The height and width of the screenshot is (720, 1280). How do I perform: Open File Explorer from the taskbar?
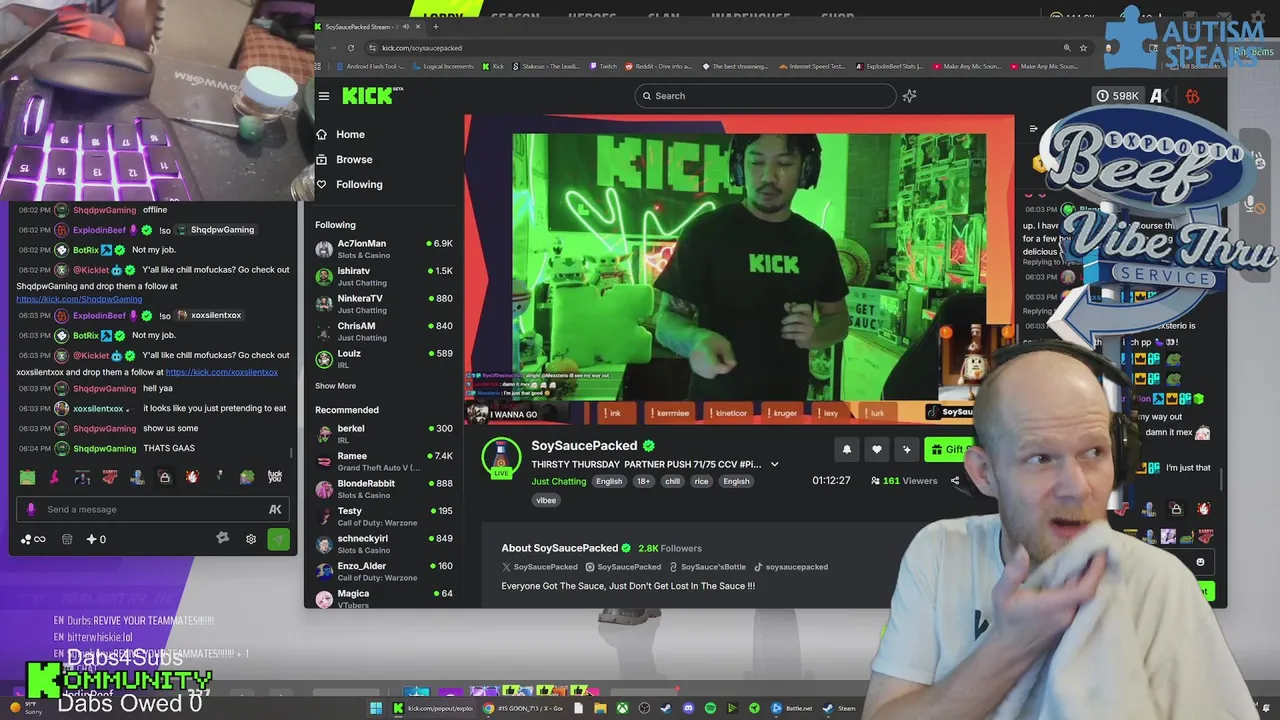(600, 708)
